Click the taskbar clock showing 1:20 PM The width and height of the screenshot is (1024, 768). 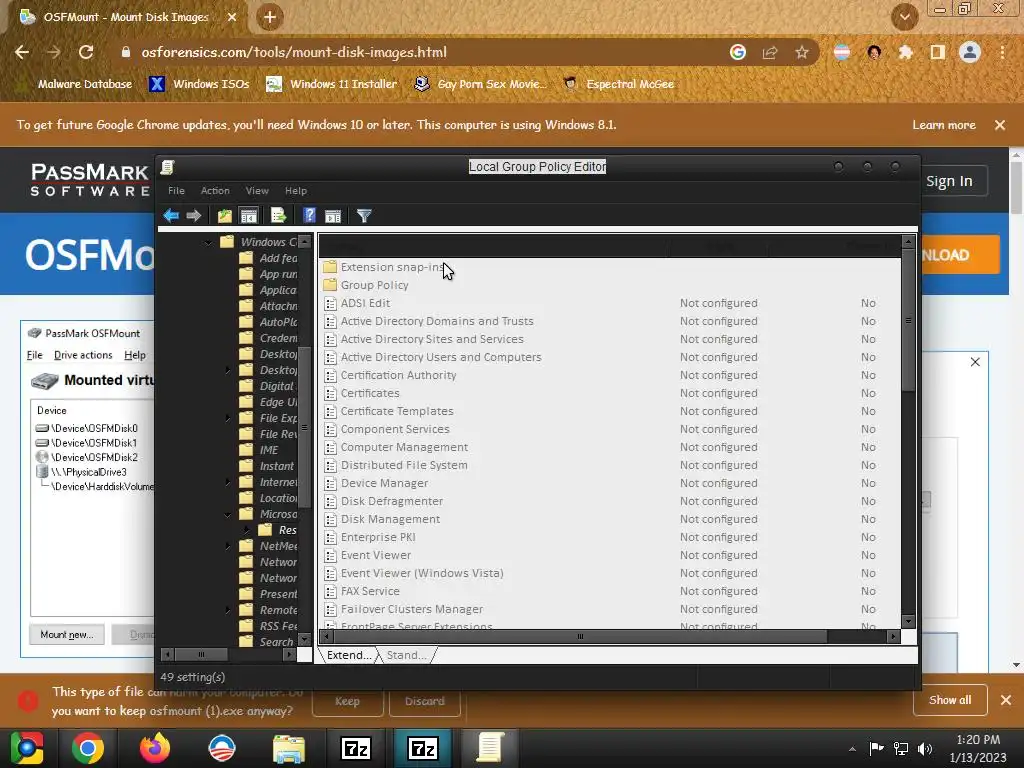[978, 748]
